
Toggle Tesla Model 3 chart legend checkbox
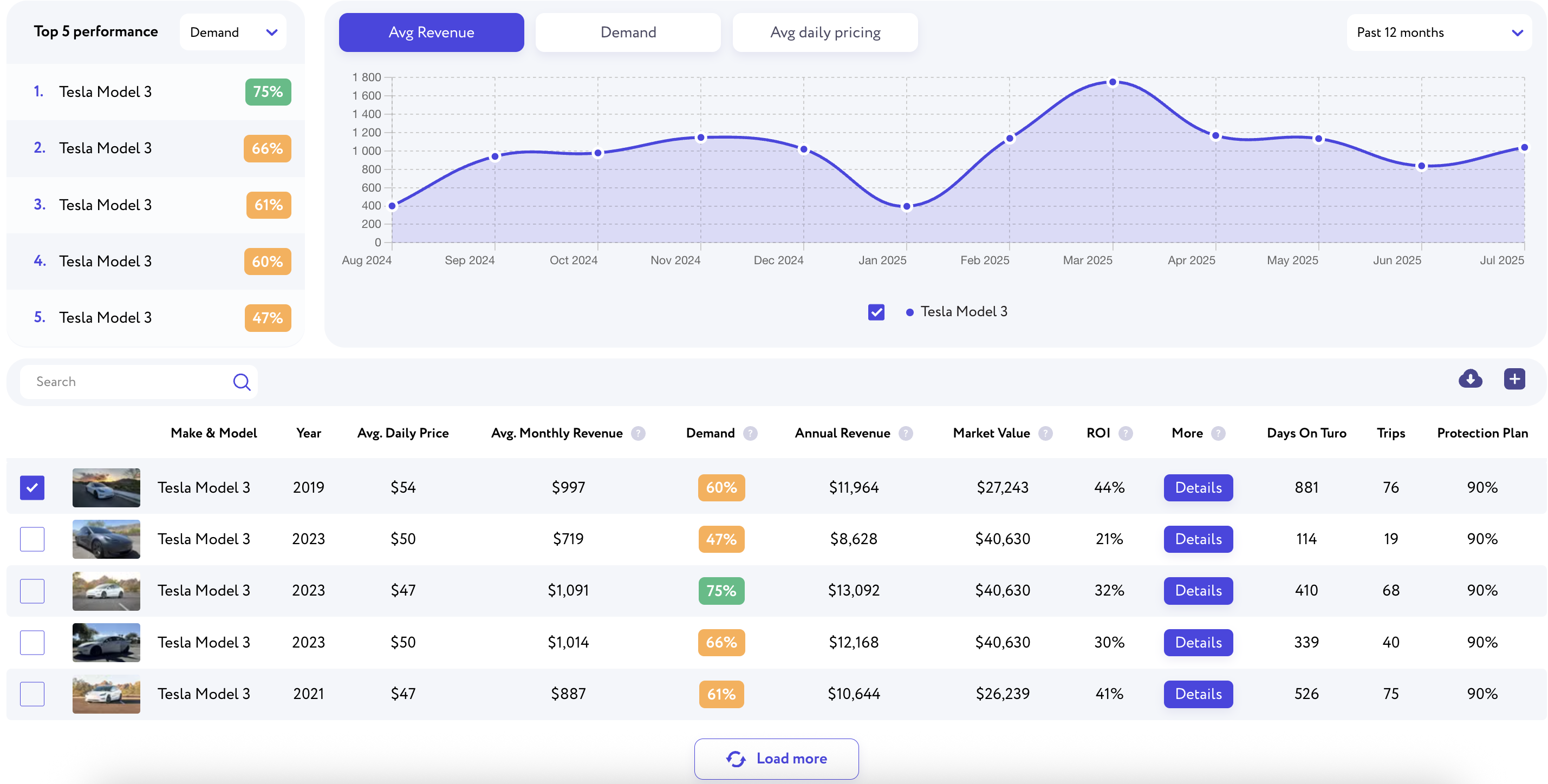(876, 312)
